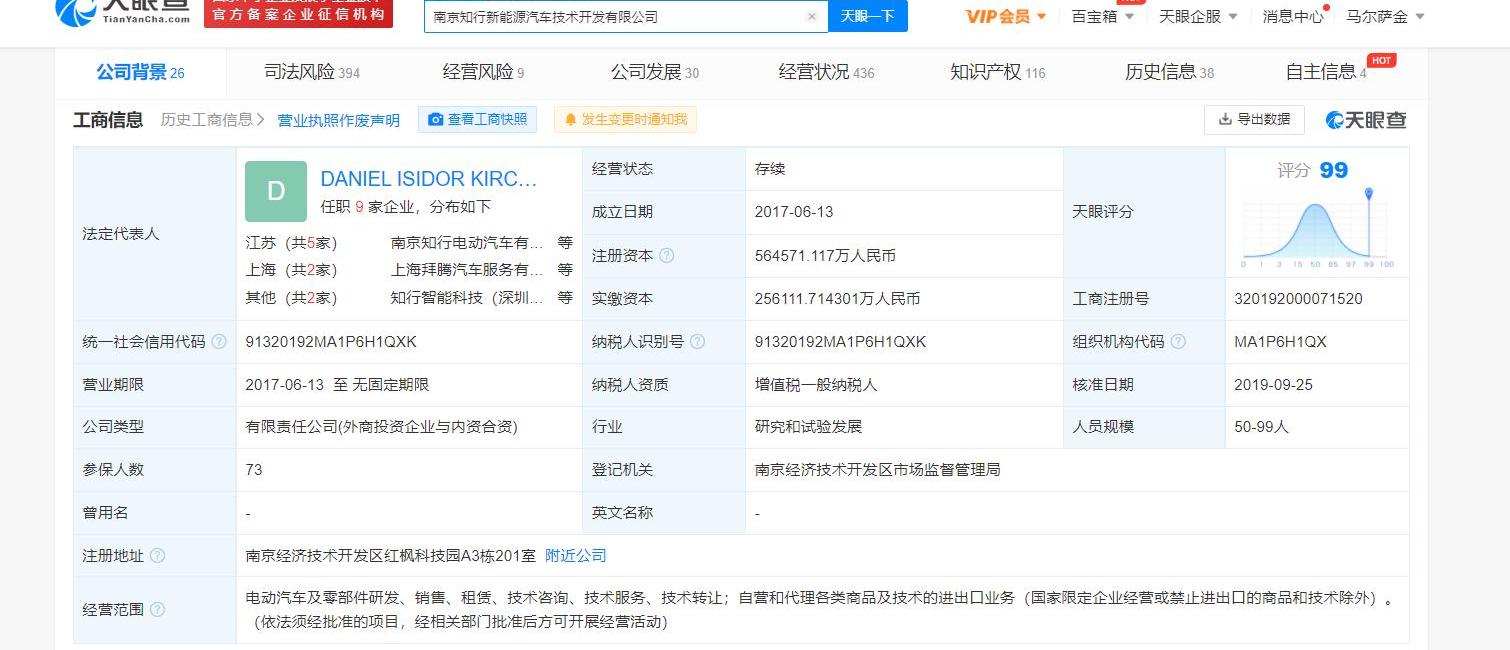
Task: Open 上海拜腾汽车服务有... company link
Action: [x=467, y=270]
